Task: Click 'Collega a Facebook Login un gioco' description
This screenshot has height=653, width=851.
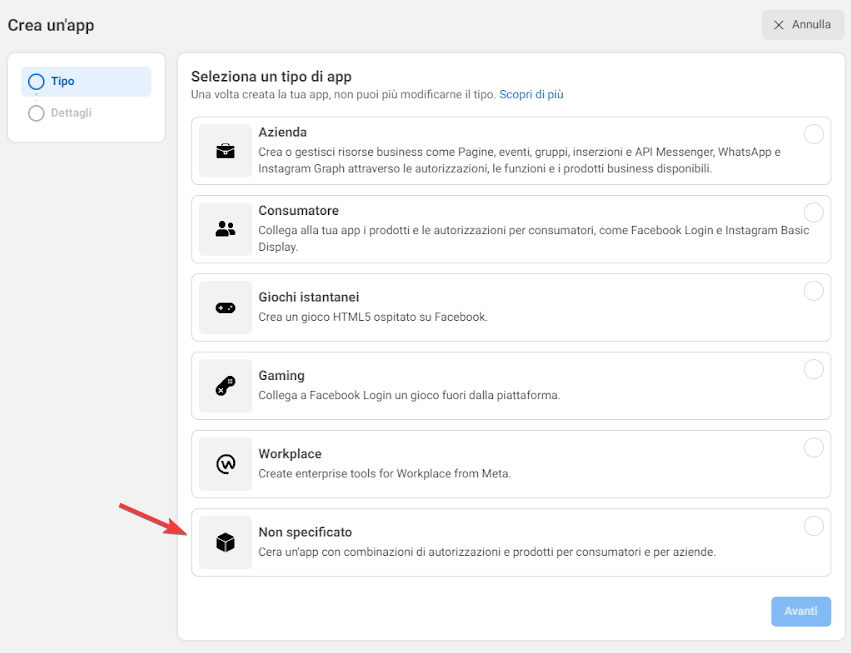Action: (409, 395)
